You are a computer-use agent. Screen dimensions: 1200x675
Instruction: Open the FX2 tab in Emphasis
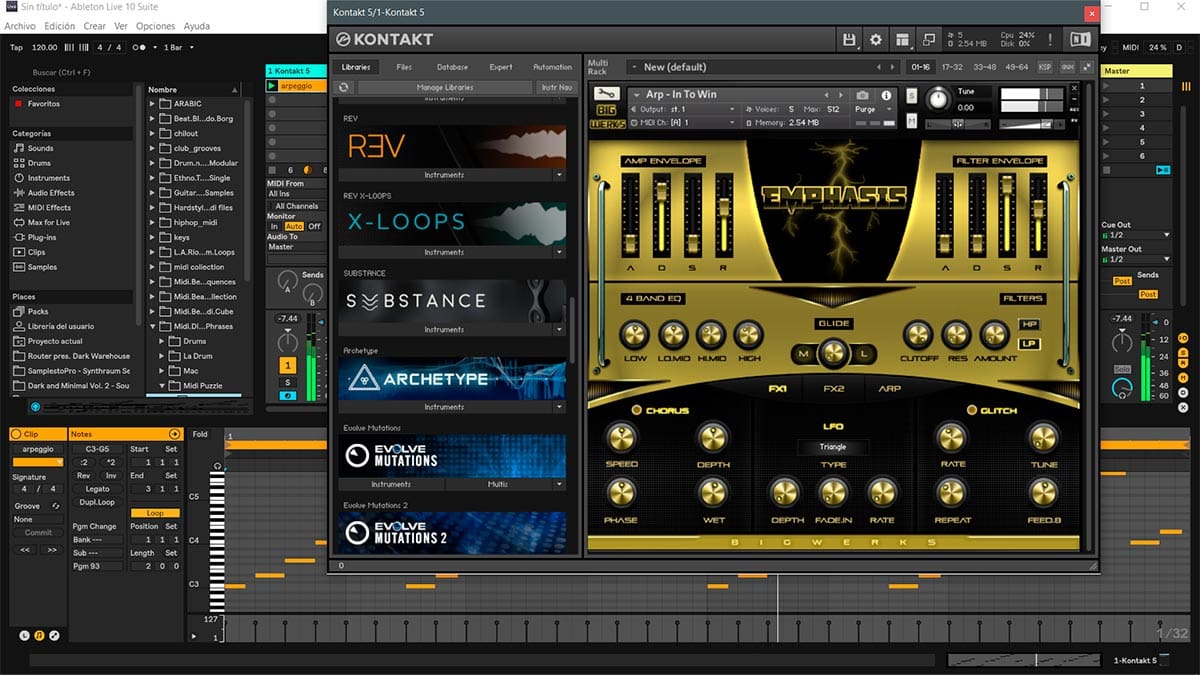(x=833, y=388)
